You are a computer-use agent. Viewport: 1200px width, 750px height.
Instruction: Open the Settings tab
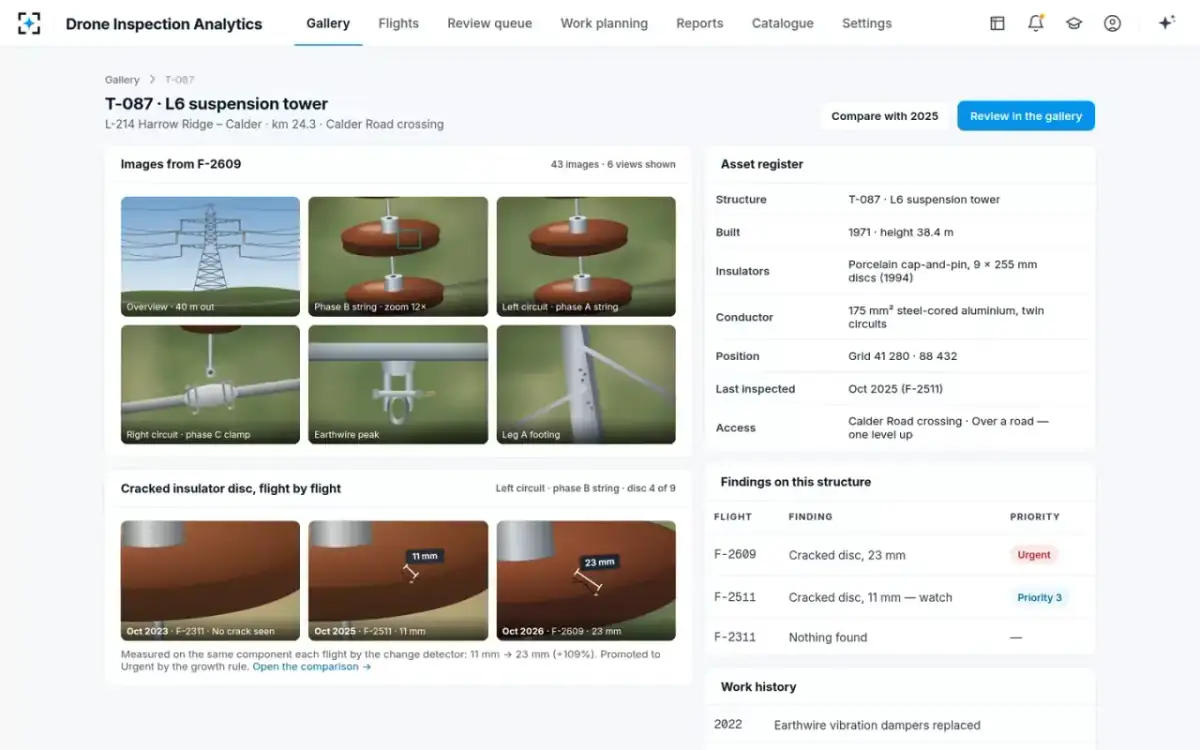point(866,23)
